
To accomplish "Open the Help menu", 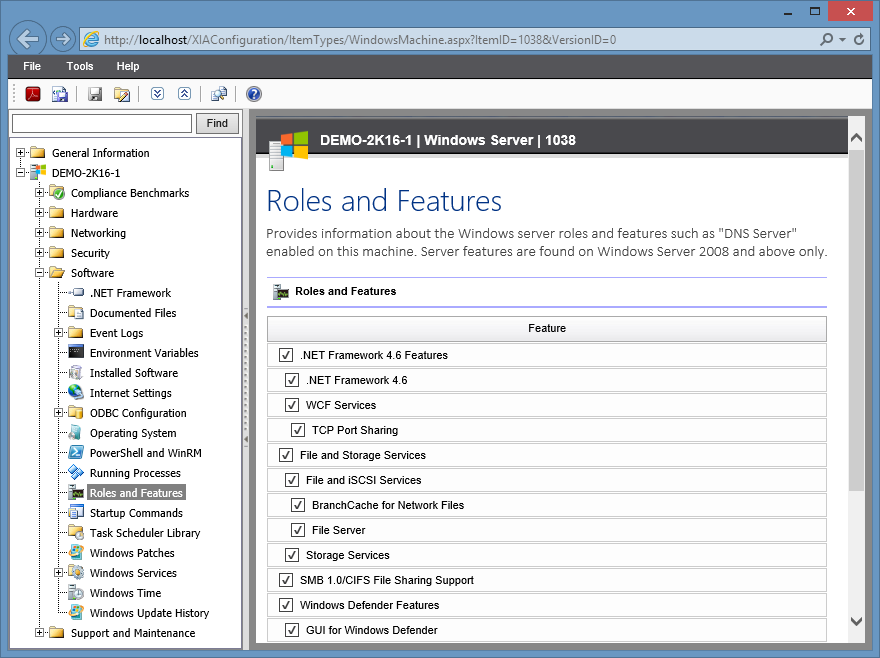I will click(127, 66).
